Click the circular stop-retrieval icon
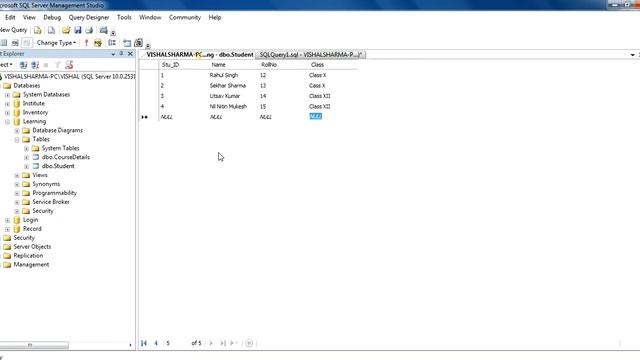The image size is (640, 360). pyautogui.click(x=249, y=343)
